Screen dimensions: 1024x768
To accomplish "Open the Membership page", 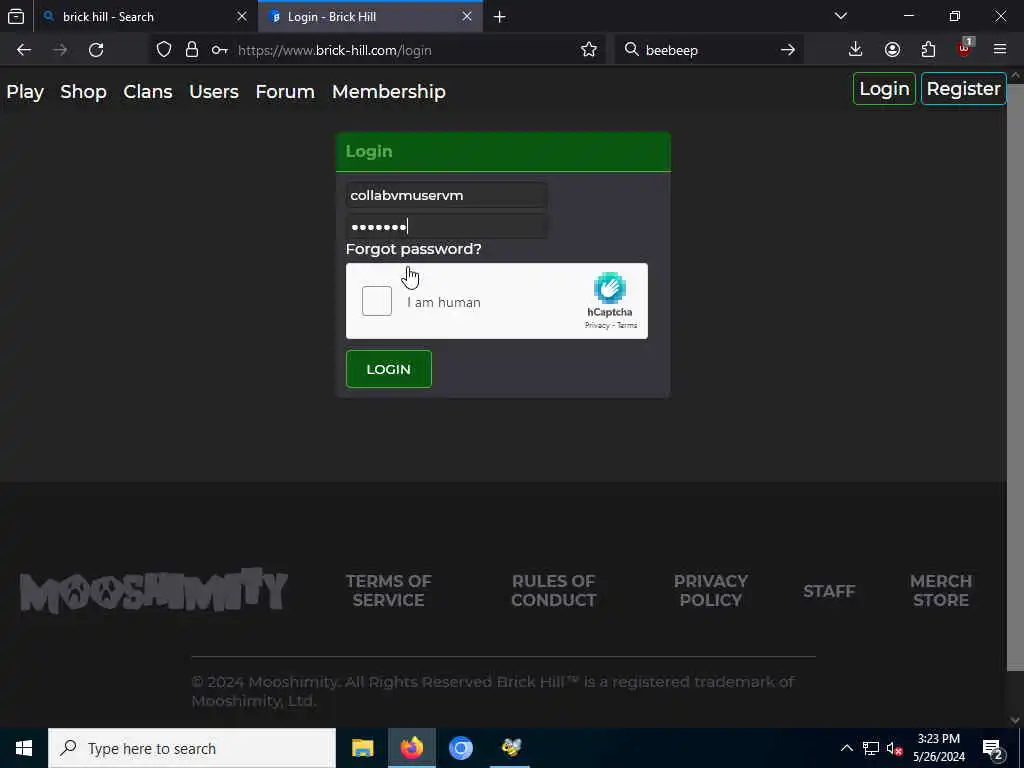I will (x=389, y=92).
